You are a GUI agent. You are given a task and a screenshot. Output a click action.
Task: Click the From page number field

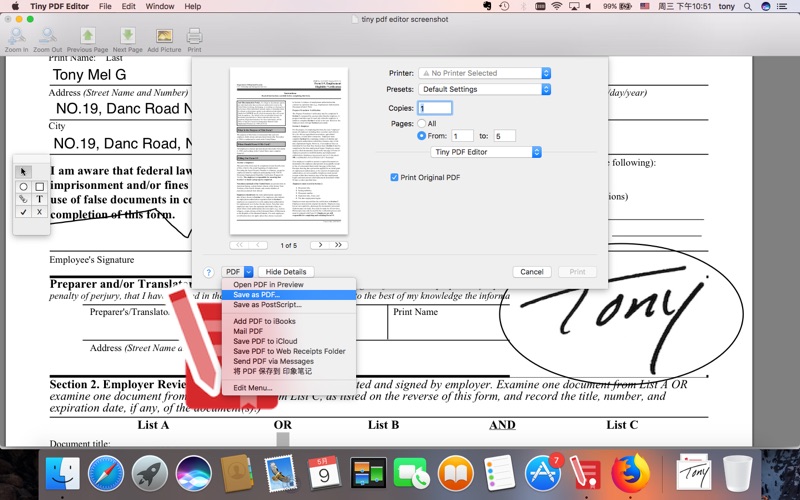[462, 136]
